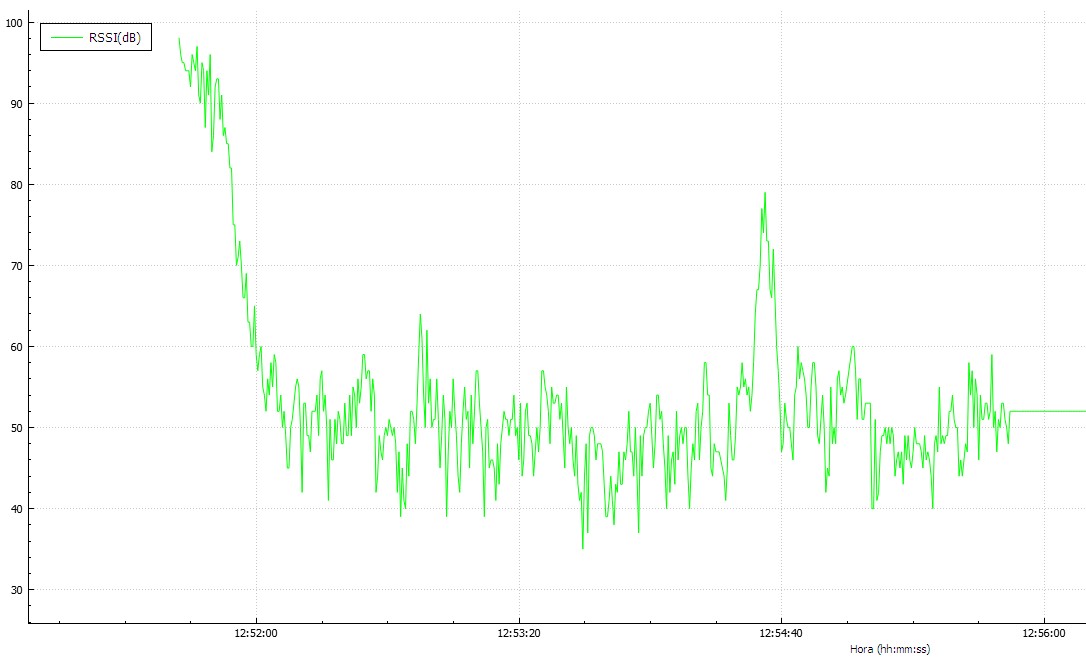1086x659 pixels.
Task: Select the curve's starting point near 98 dB
Action: 179,40
